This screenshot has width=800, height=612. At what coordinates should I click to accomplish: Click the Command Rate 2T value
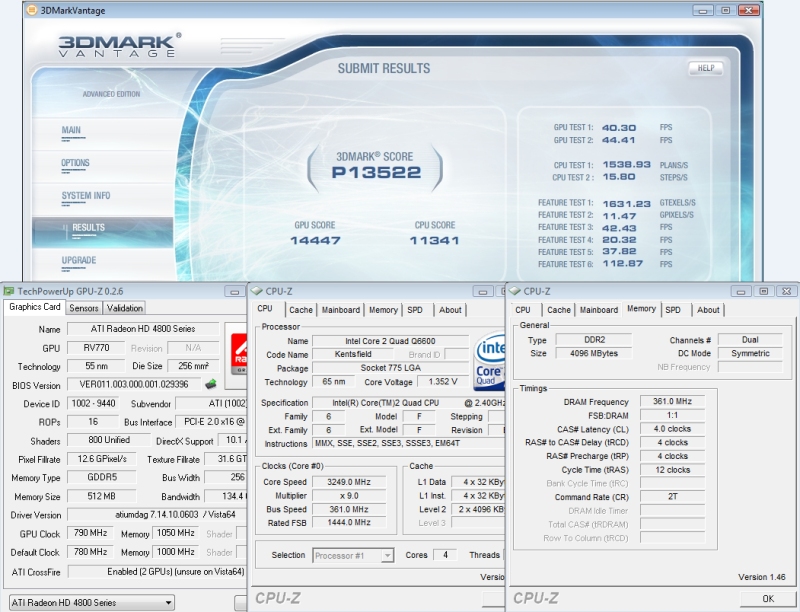tap(672, 497)
